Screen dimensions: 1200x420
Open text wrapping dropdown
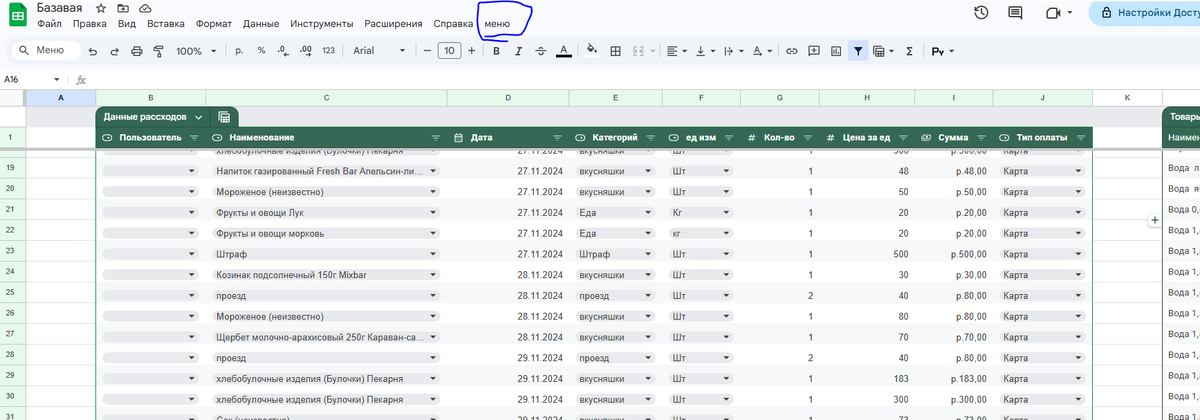coord(733,51)
